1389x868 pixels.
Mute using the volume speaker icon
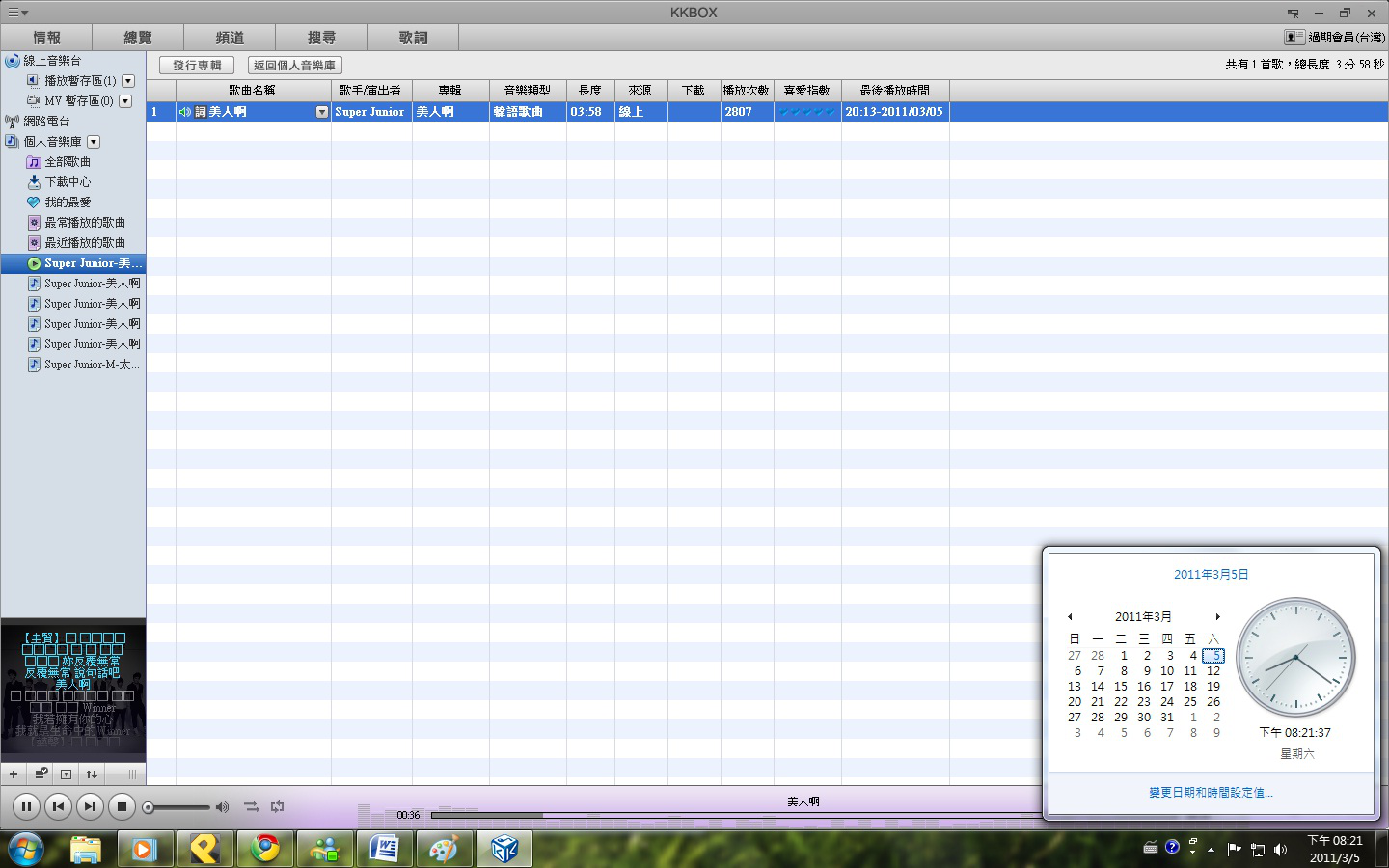[x=223, y=807]
